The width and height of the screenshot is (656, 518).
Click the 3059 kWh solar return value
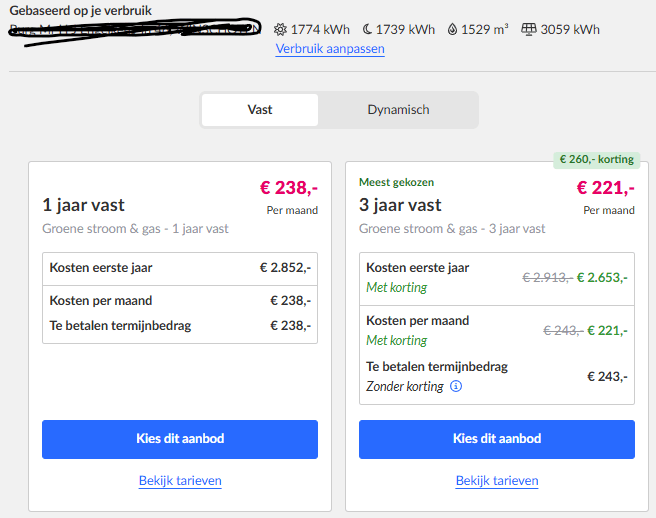(x=570, y=29)
